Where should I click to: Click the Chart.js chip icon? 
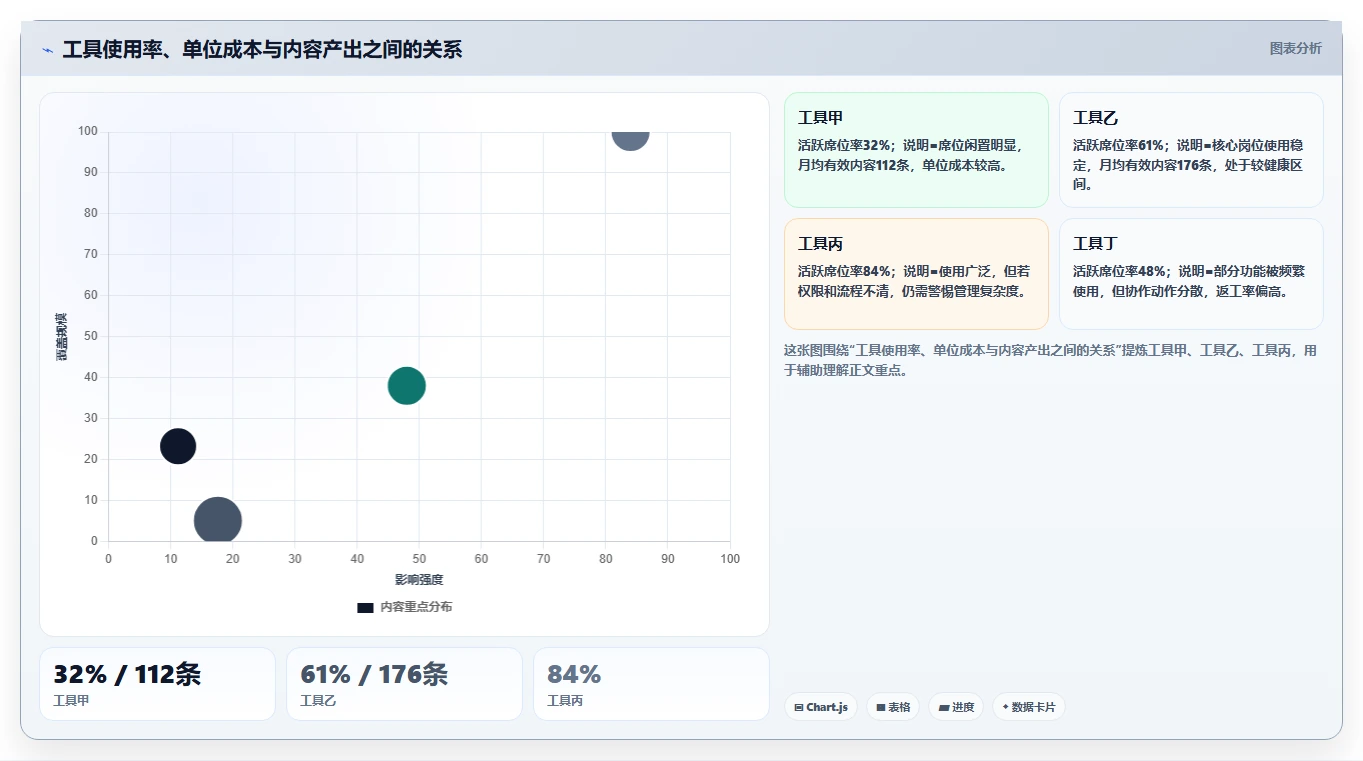tap(799, 708)
